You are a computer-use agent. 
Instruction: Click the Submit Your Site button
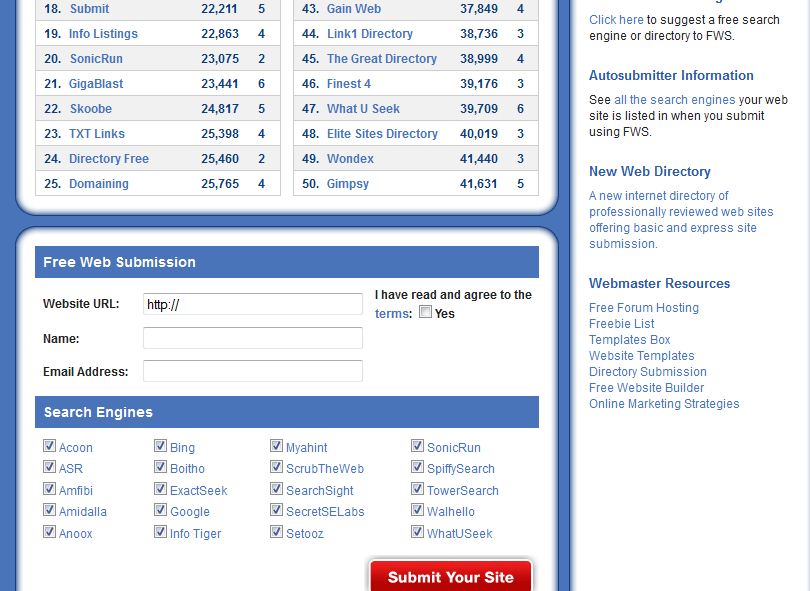(450, 577)
